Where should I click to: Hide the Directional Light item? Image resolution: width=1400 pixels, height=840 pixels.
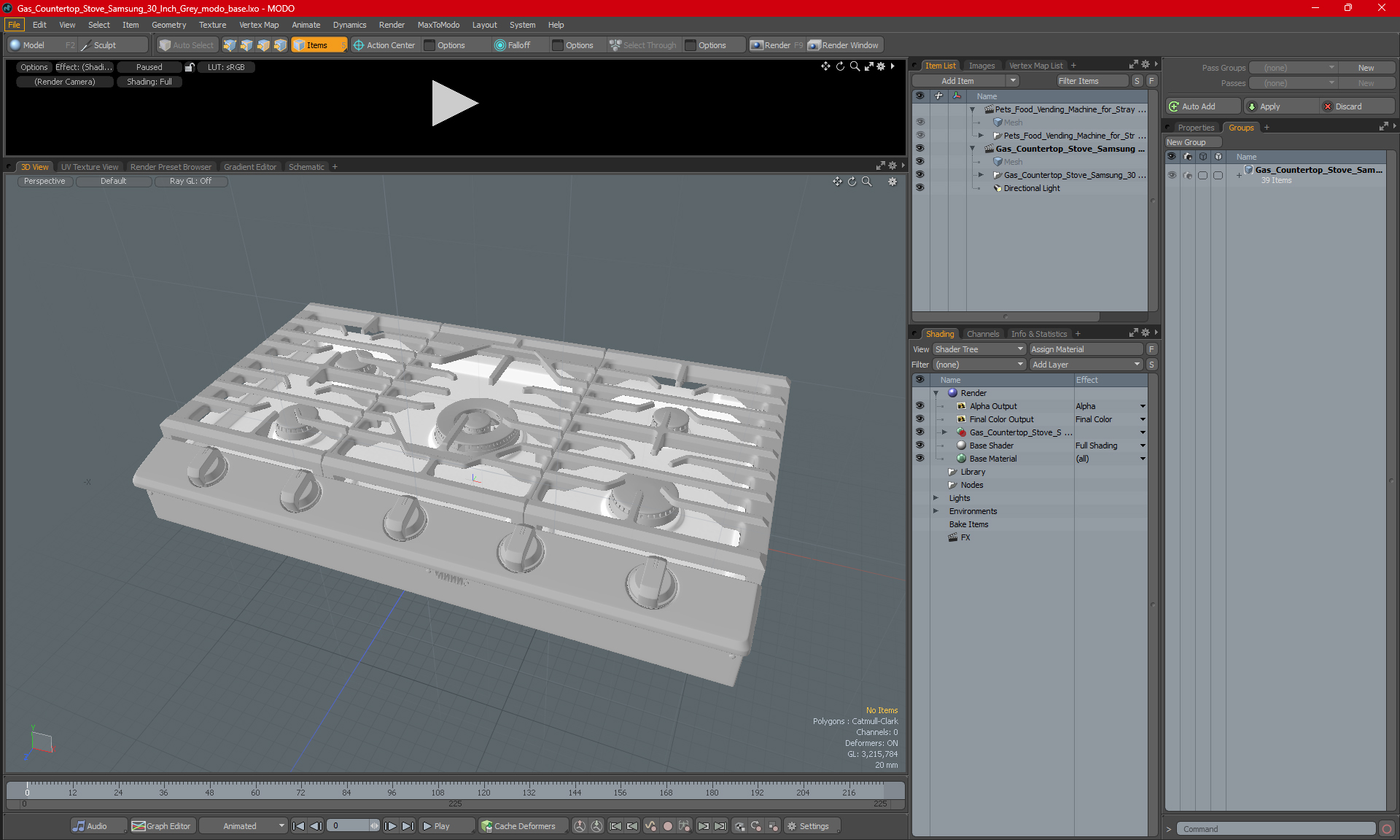point(919,188)
